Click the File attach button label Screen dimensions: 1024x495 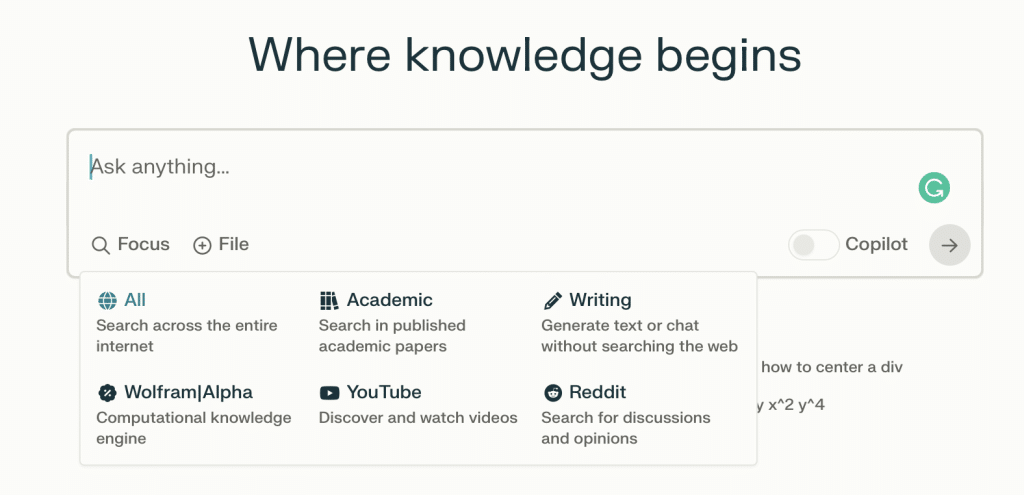[234, 245]
